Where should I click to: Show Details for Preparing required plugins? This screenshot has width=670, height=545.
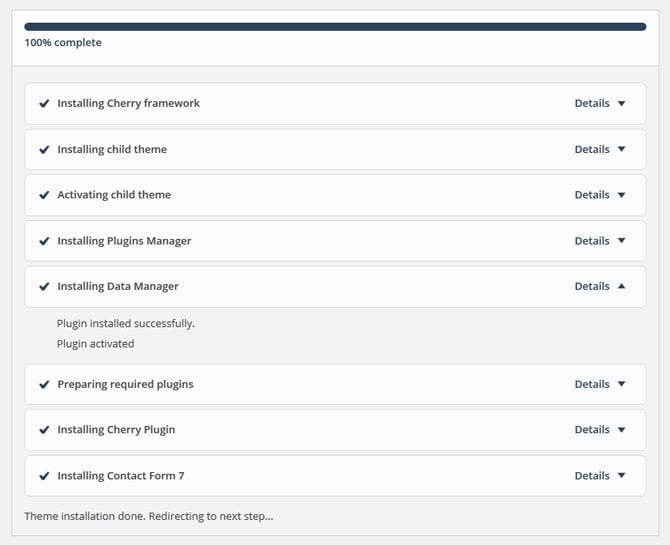click(592, 384)
